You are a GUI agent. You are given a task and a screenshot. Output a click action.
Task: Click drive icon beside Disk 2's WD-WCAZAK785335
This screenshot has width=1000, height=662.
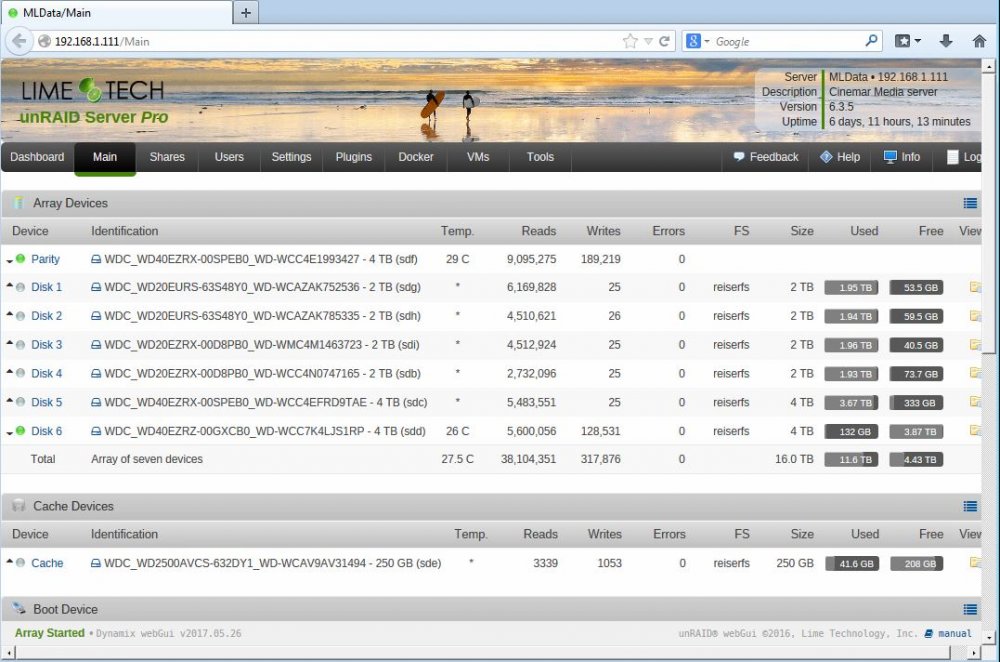click(x=96, y=316)
